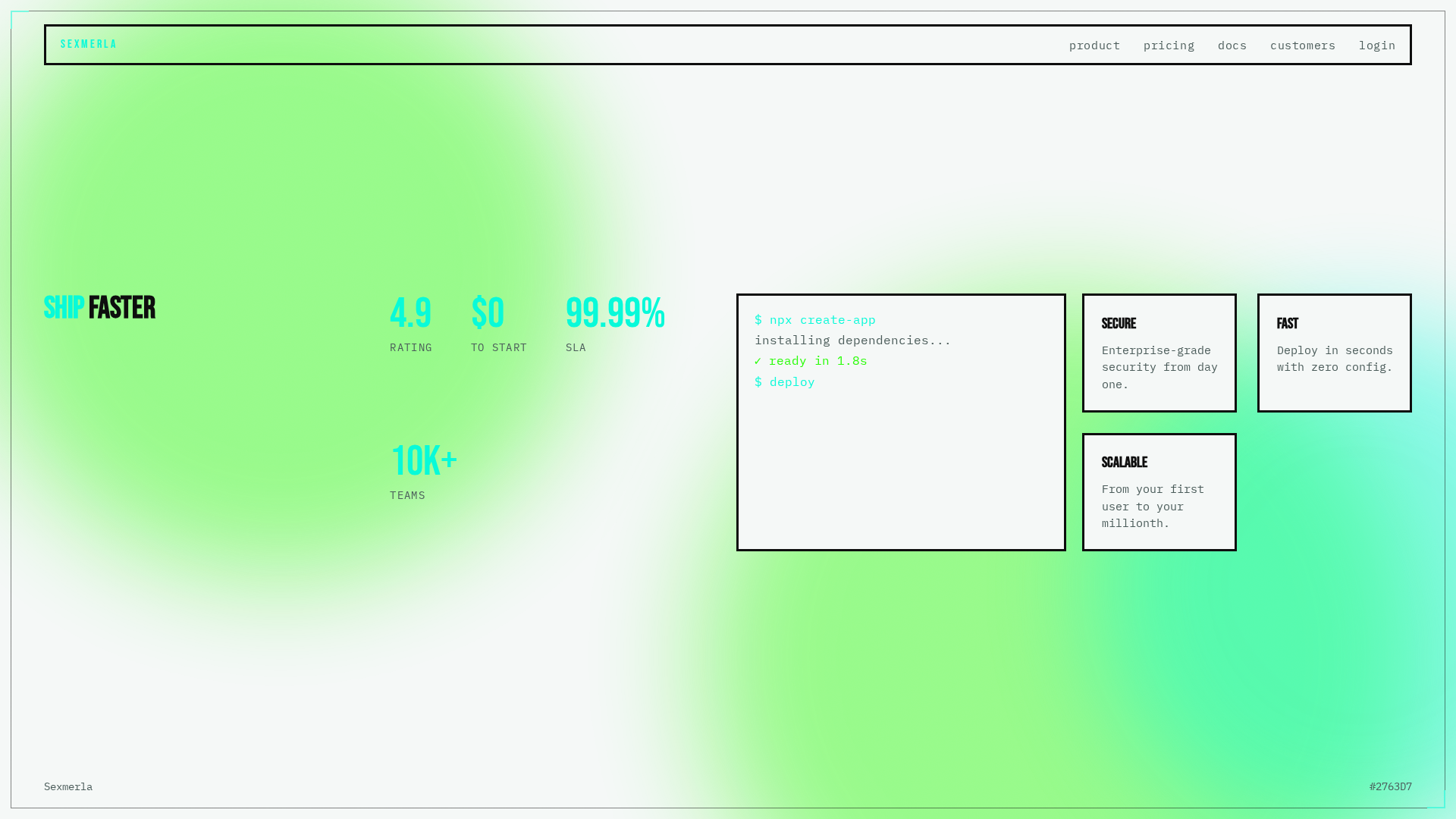Click the SLA label

coord(576,347)
